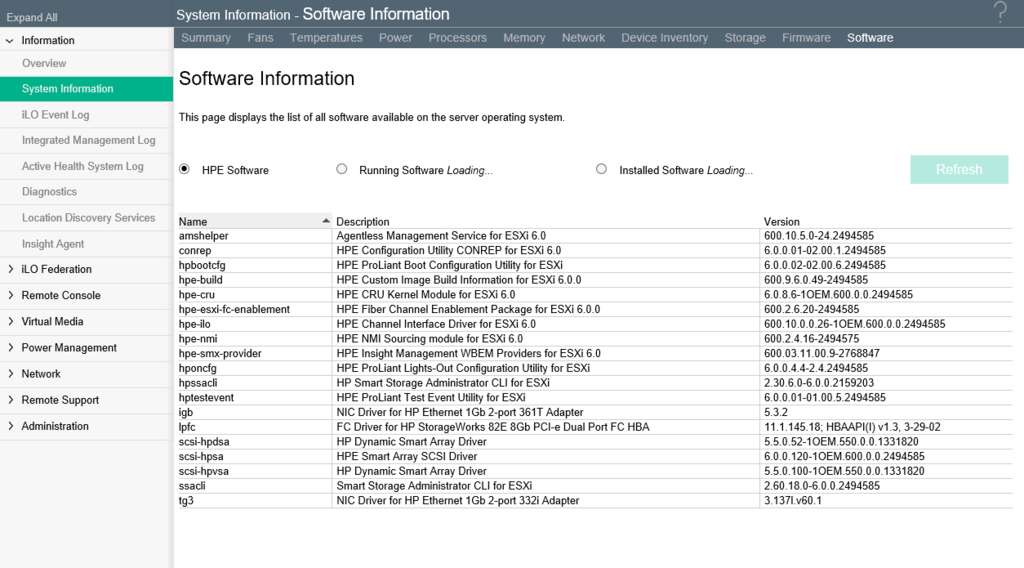This screenshot has width=1024, height=568.
Task: Open the Network tab in top bar
Action: tap(583, 38)
